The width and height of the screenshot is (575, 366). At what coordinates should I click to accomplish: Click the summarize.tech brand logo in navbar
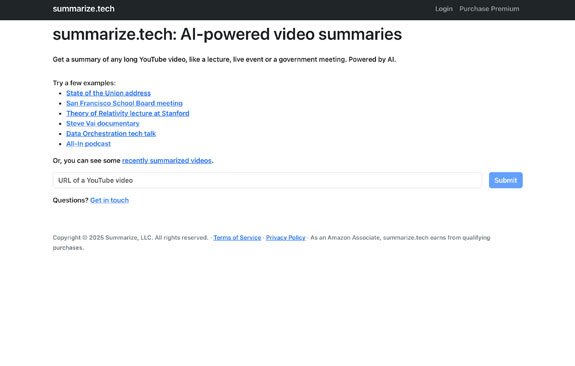tap(83, 9)
